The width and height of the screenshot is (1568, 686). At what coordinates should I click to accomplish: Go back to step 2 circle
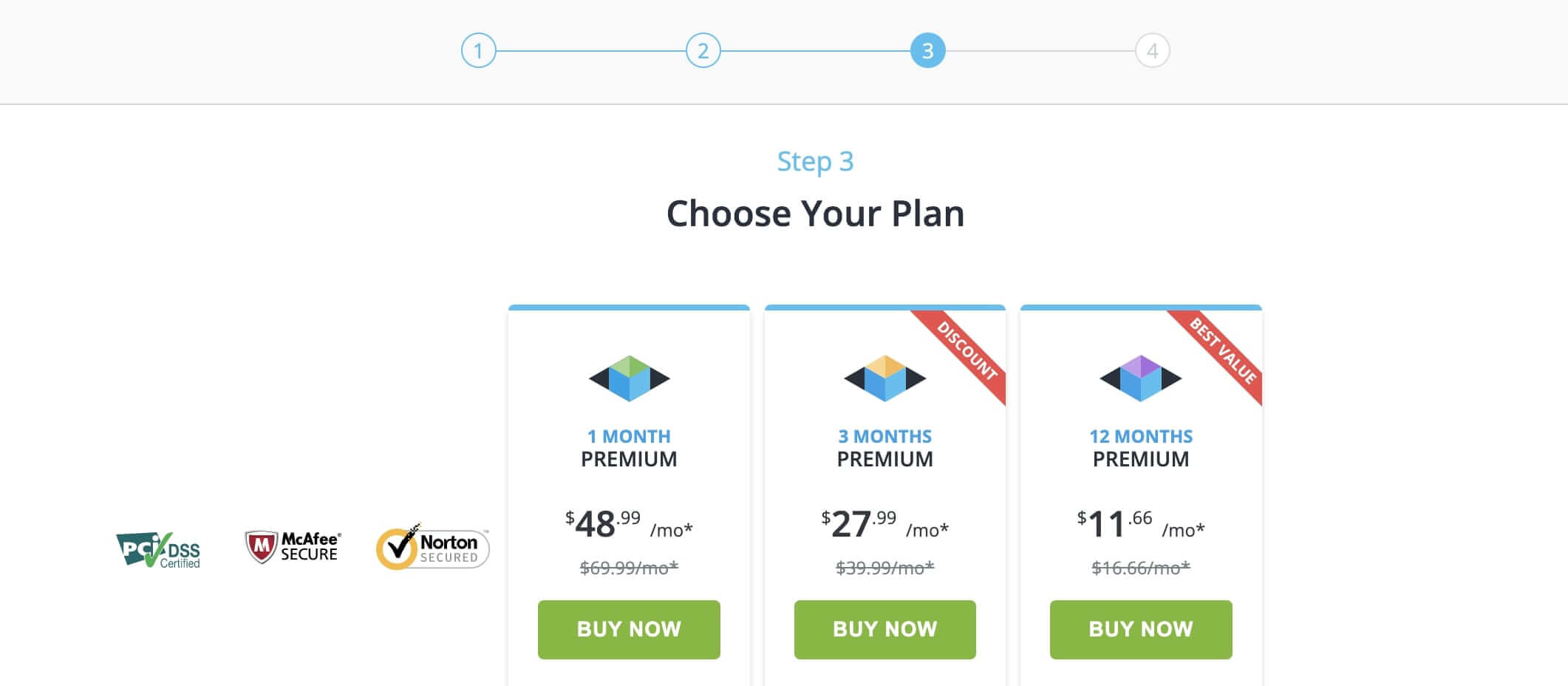tap(703, 51)
